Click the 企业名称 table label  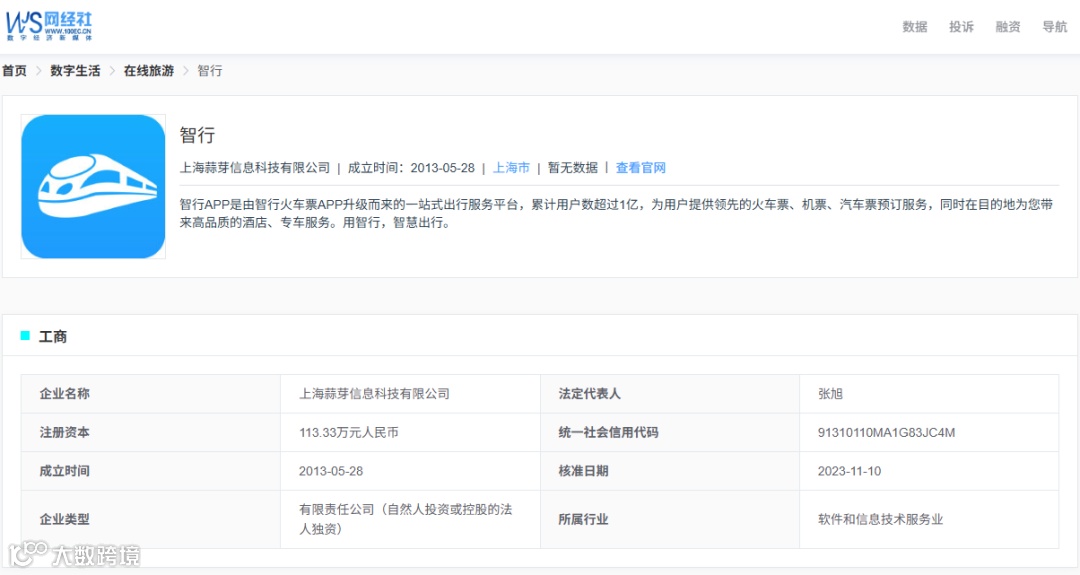(65, 394)
